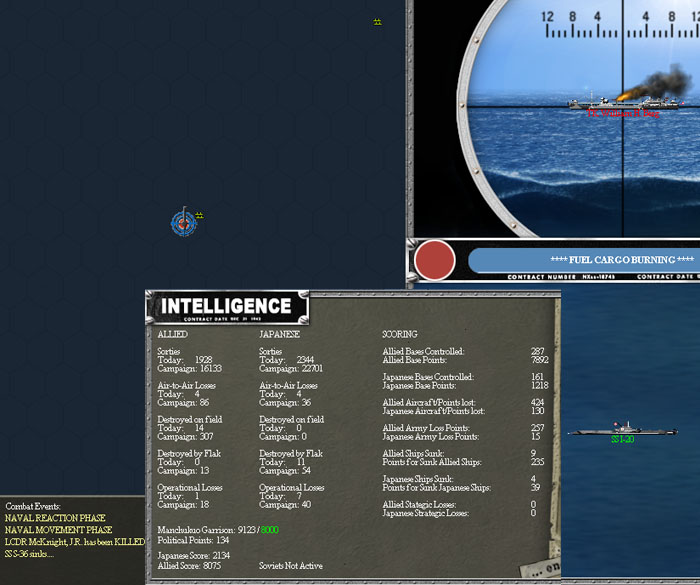Click the burning tanker in the periscope view
This screenshot has width=700, height=585.
624,103
